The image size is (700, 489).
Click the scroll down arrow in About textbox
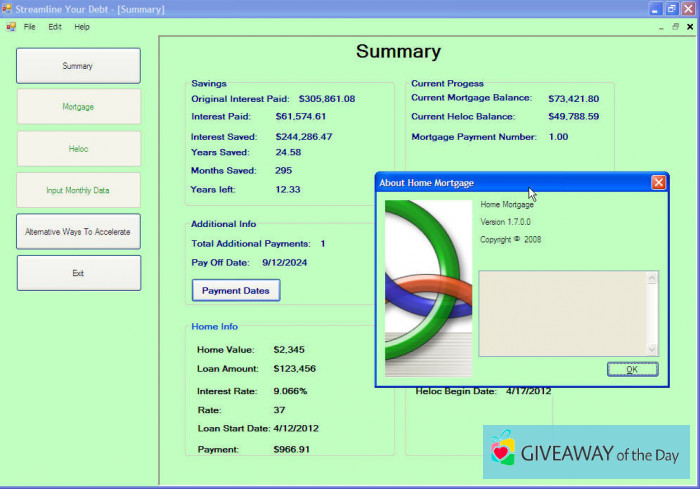point(653,349)
